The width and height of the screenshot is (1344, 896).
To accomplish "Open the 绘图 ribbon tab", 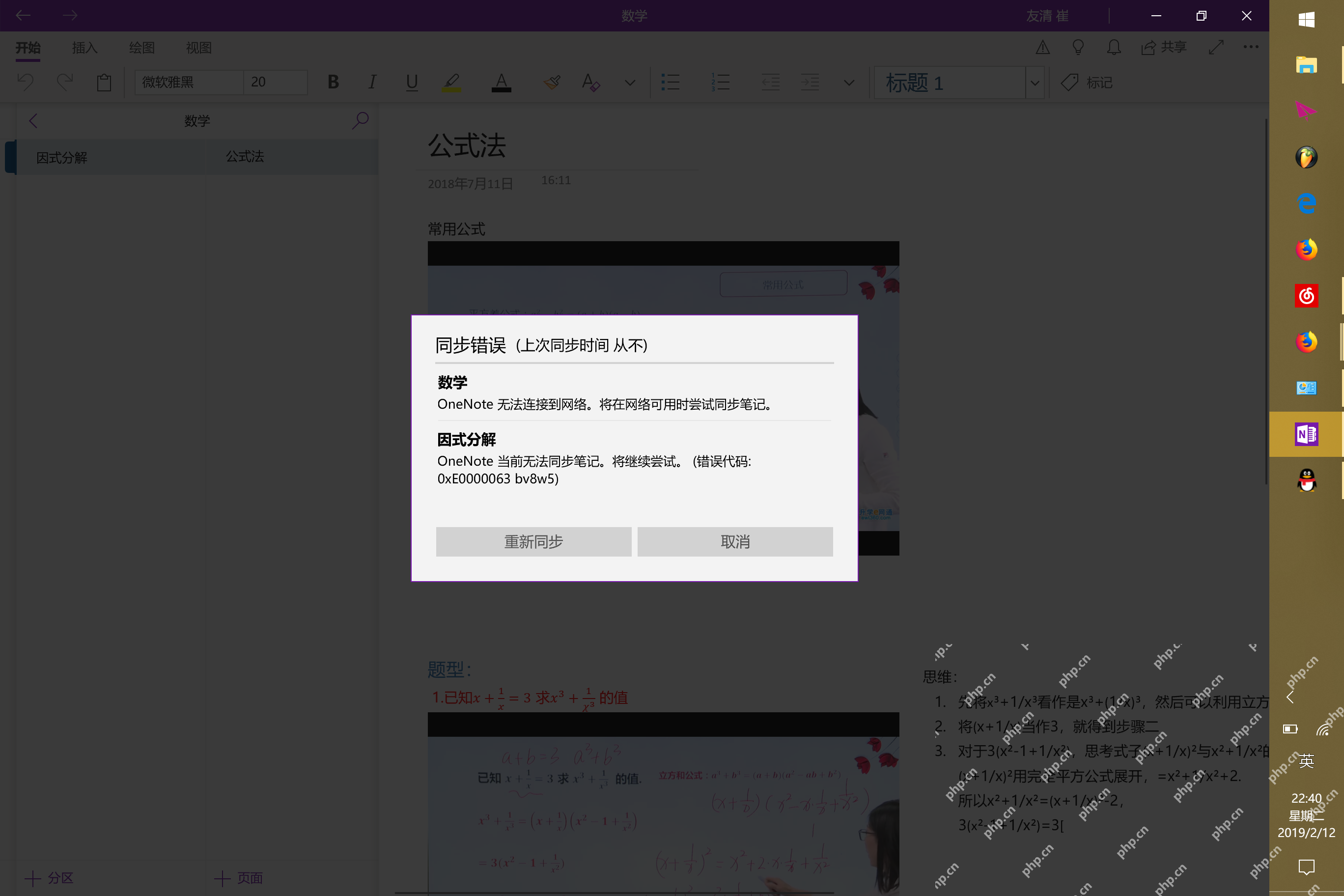I will (x=141, y=48).
